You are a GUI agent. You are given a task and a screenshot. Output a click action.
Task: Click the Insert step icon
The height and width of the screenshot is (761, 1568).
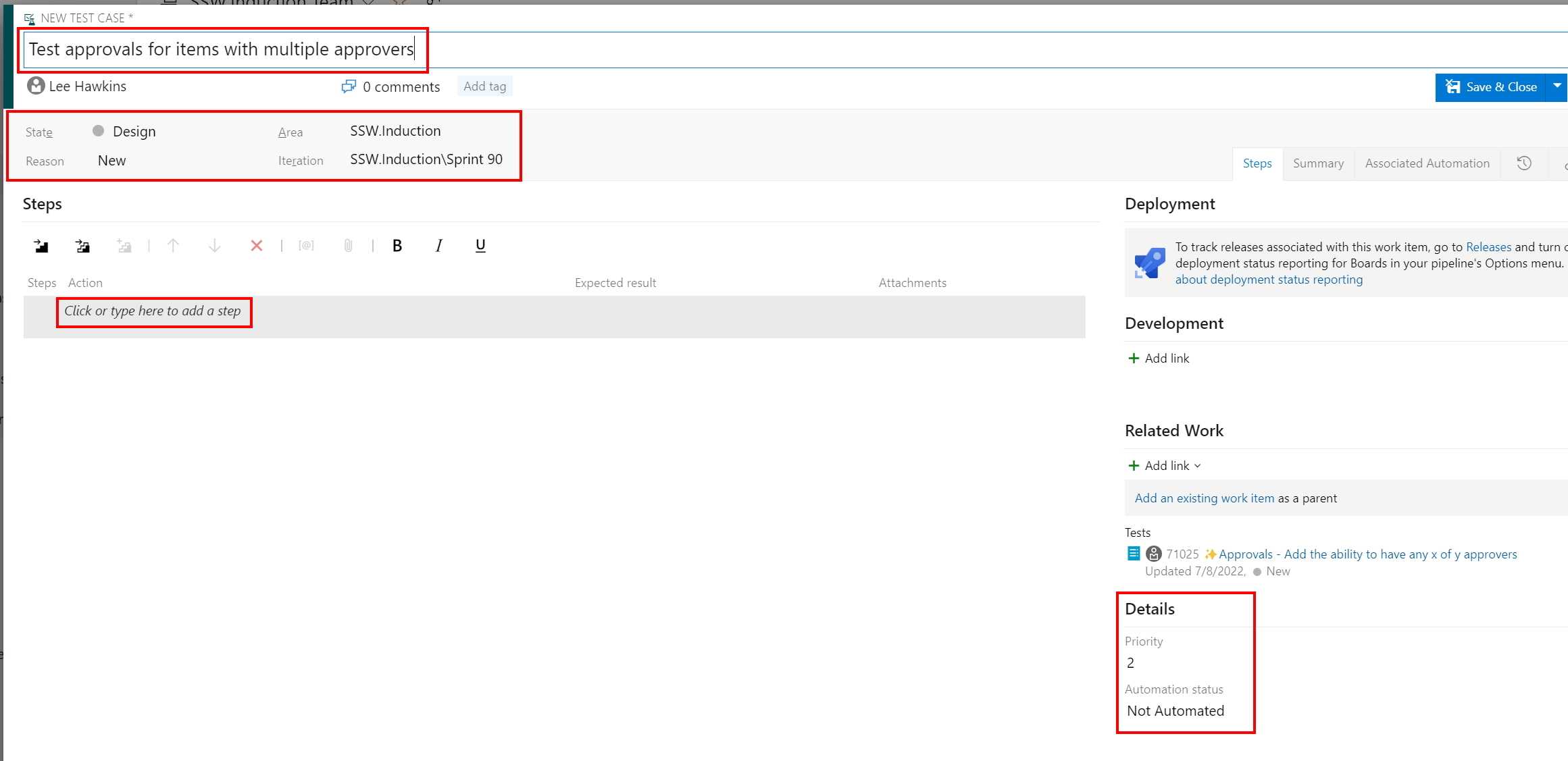pos(41,246)
